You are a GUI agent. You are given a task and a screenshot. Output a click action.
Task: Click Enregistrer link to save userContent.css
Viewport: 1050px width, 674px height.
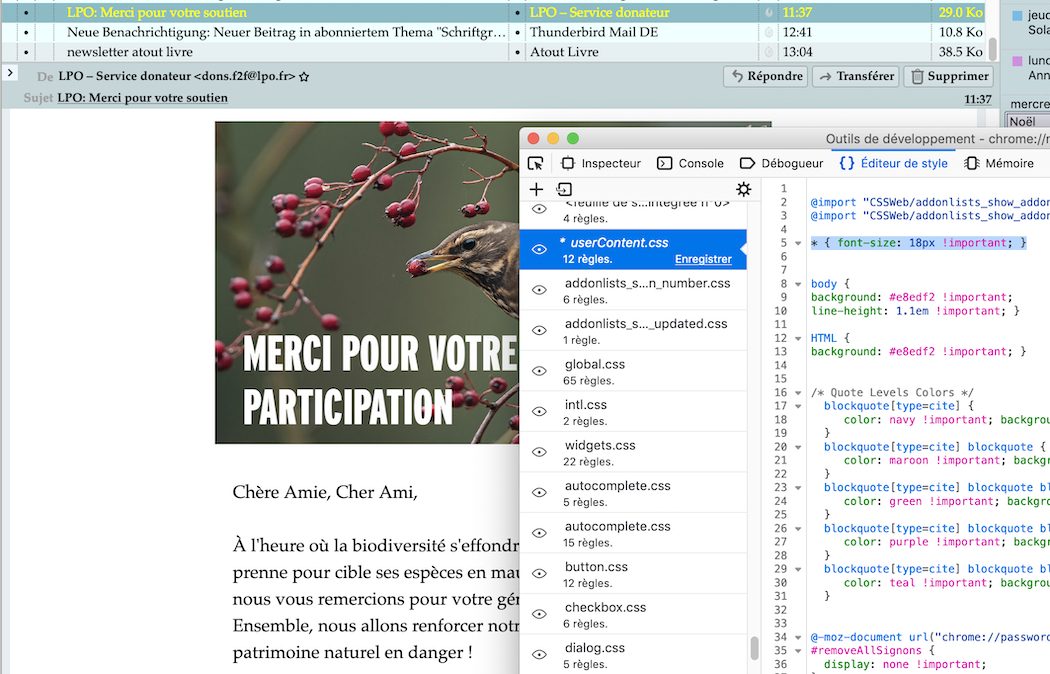click(x=703, y=259)
